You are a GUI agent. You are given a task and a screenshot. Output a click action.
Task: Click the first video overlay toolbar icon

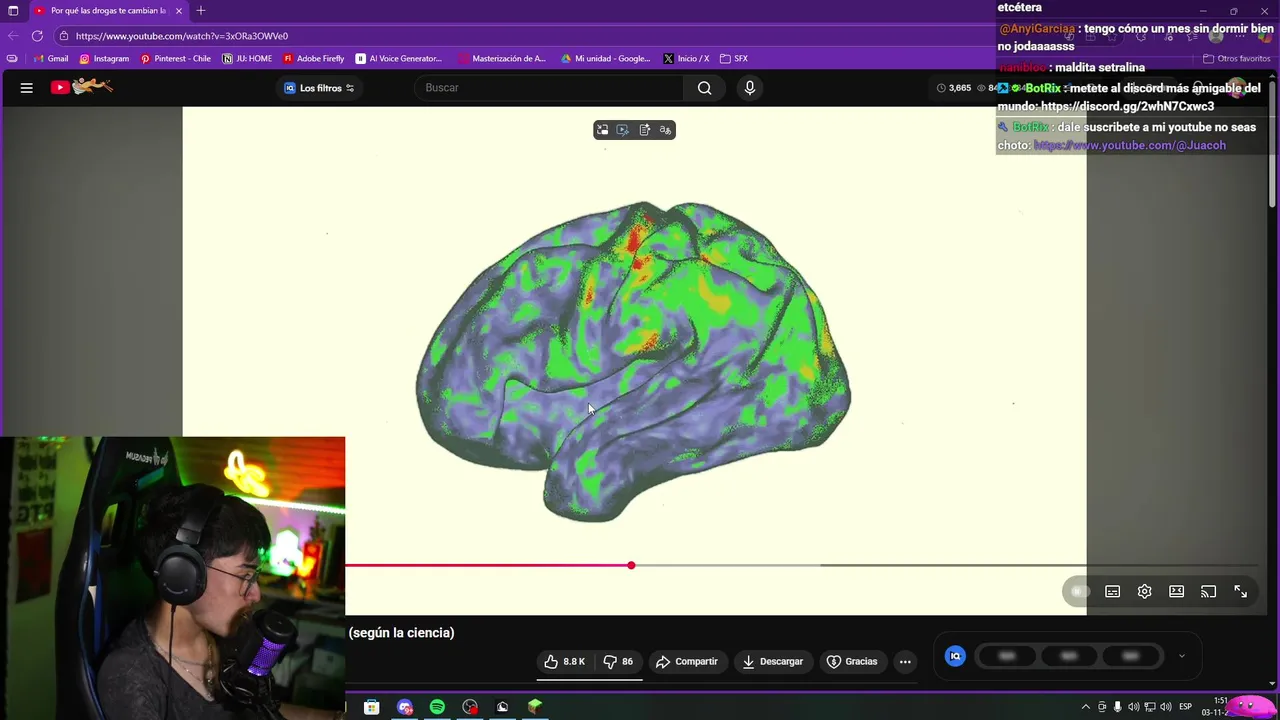[x=602, y=130]
